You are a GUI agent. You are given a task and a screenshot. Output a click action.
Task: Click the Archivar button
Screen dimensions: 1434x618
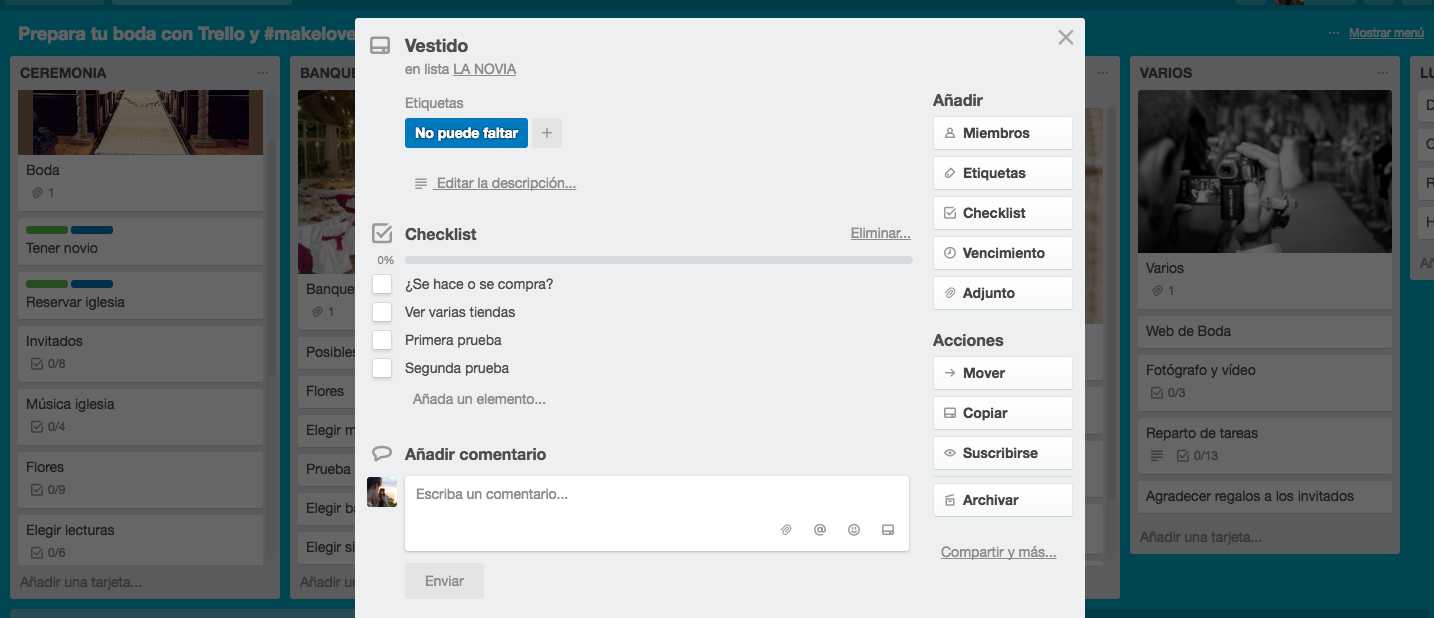tap(1002, 500)
